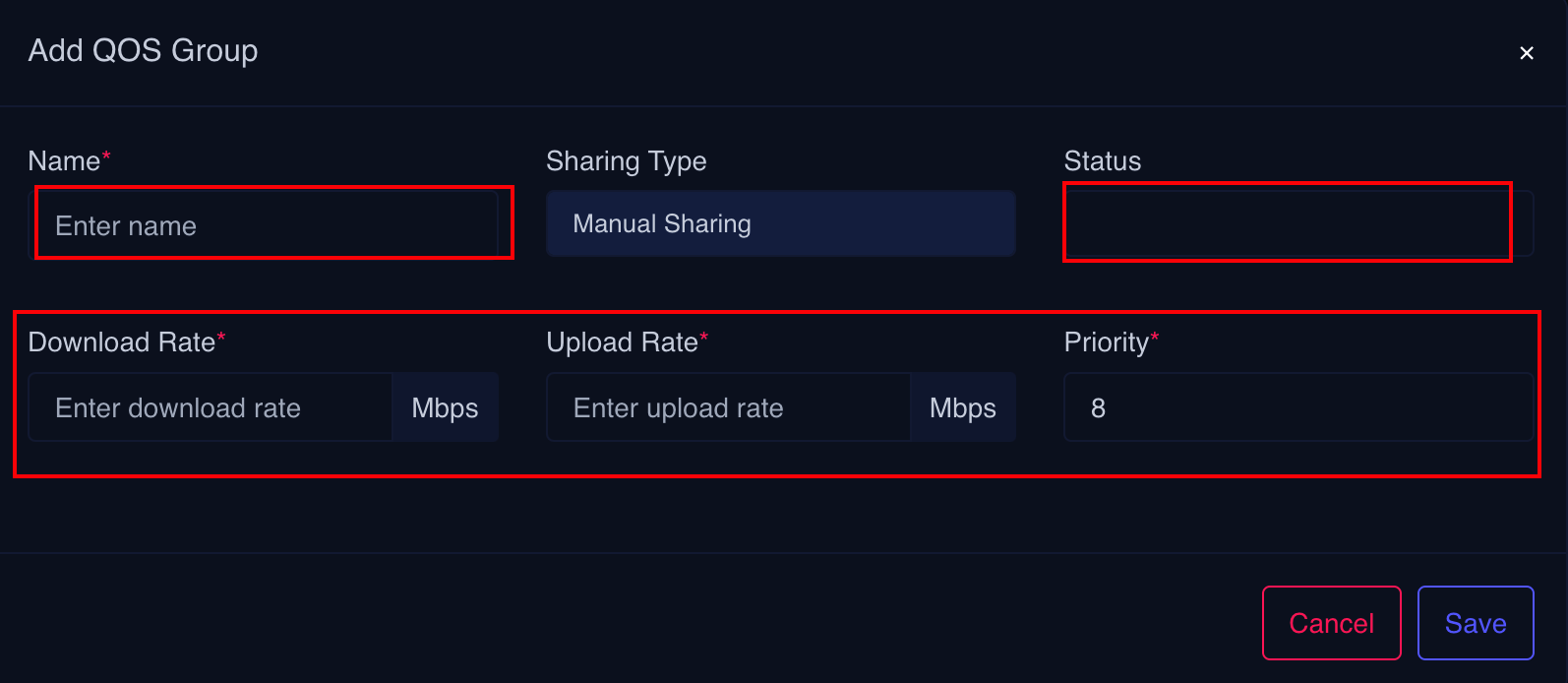The height and width of the screenshot is (683, 1568).
Task: Click the Upload Rate label
Action: point(622,342)
